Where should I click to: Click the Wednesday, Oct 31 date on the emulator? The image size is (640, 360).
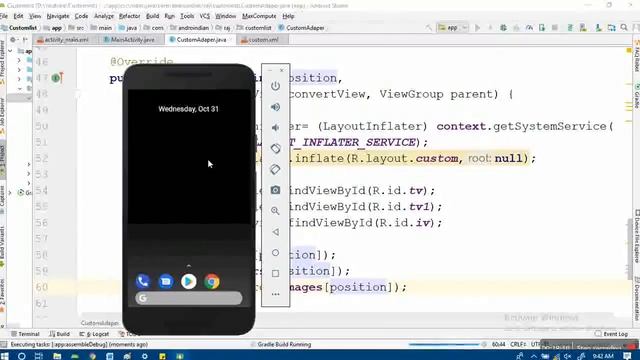[x=188, y=109]
